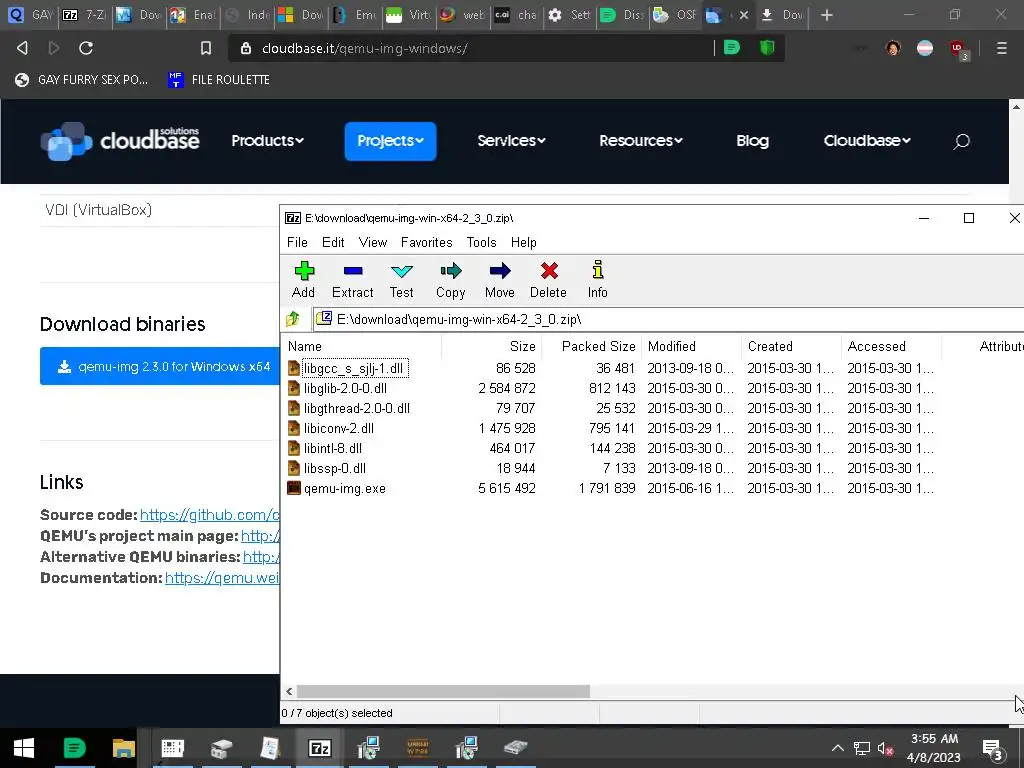Click the muted volume tray icon

pos(886,748)
